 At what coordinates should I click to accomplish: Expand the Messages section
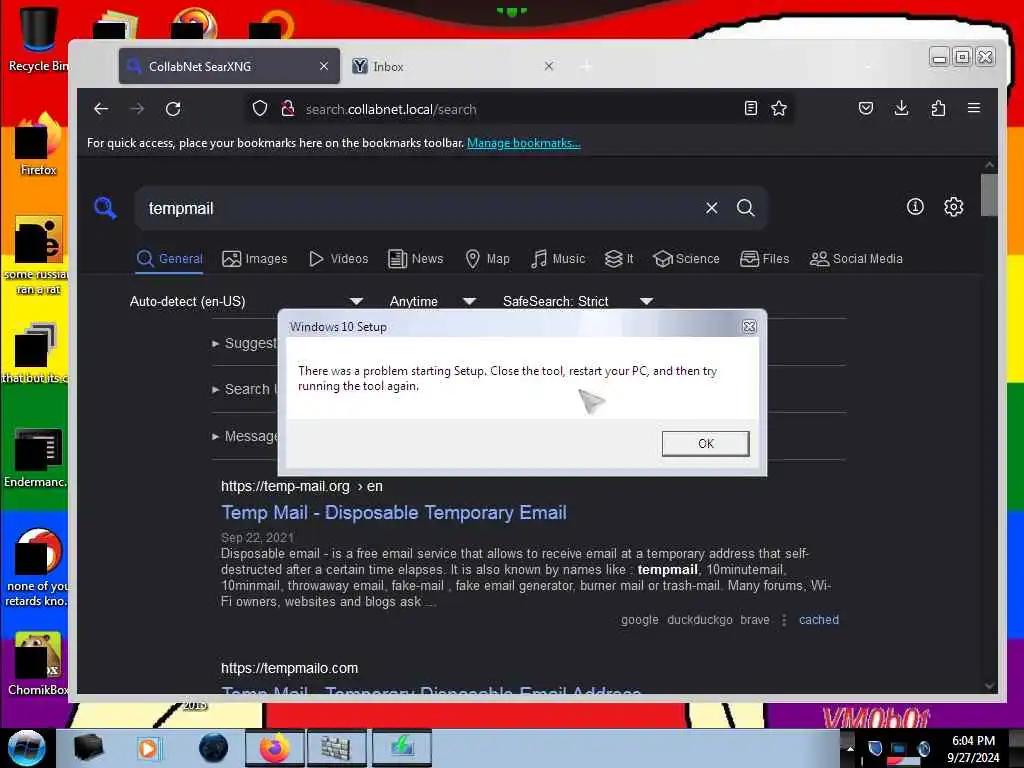(x=245, y=436)
